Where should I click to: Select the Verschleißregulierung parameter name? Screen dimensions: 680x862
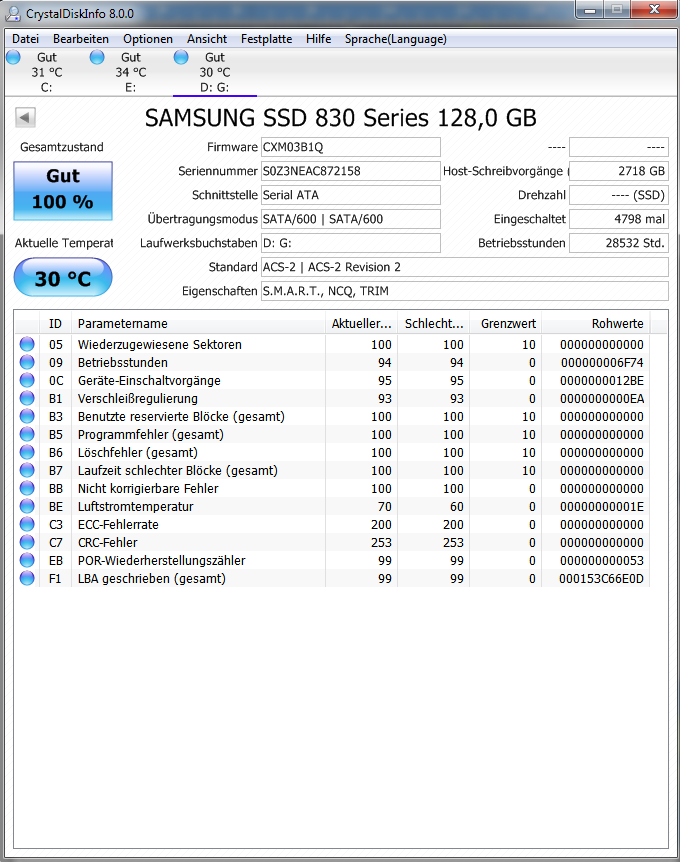click(x=137, y=399)
